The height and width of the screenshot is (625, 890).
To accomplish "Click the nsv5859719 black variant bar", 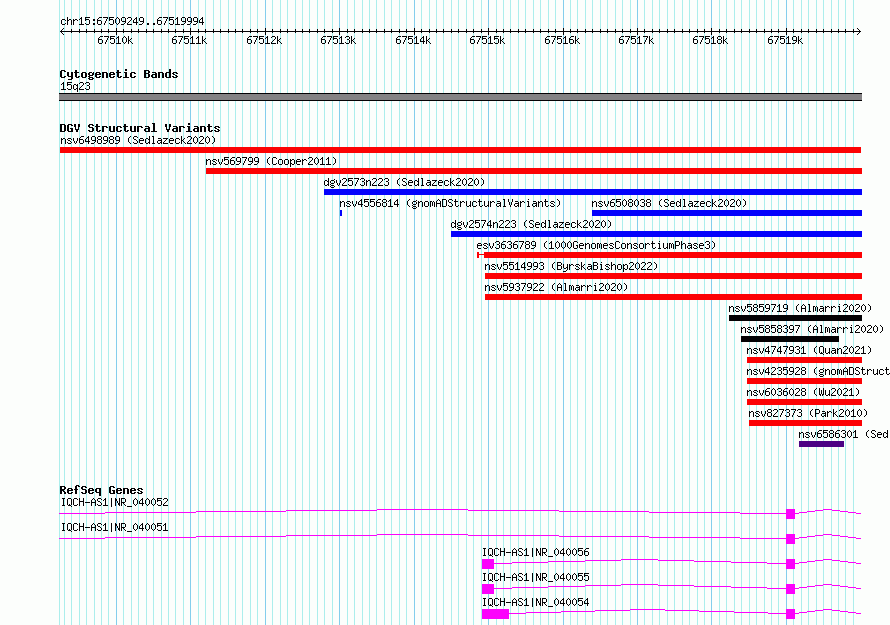I will pos(795,318).
